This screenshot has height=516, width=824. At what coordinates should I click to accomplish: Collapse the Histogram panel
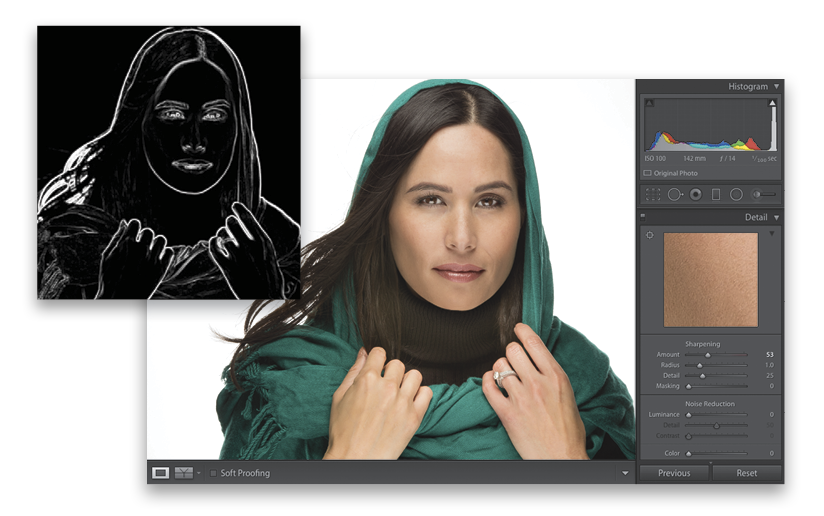coord(776,87)
